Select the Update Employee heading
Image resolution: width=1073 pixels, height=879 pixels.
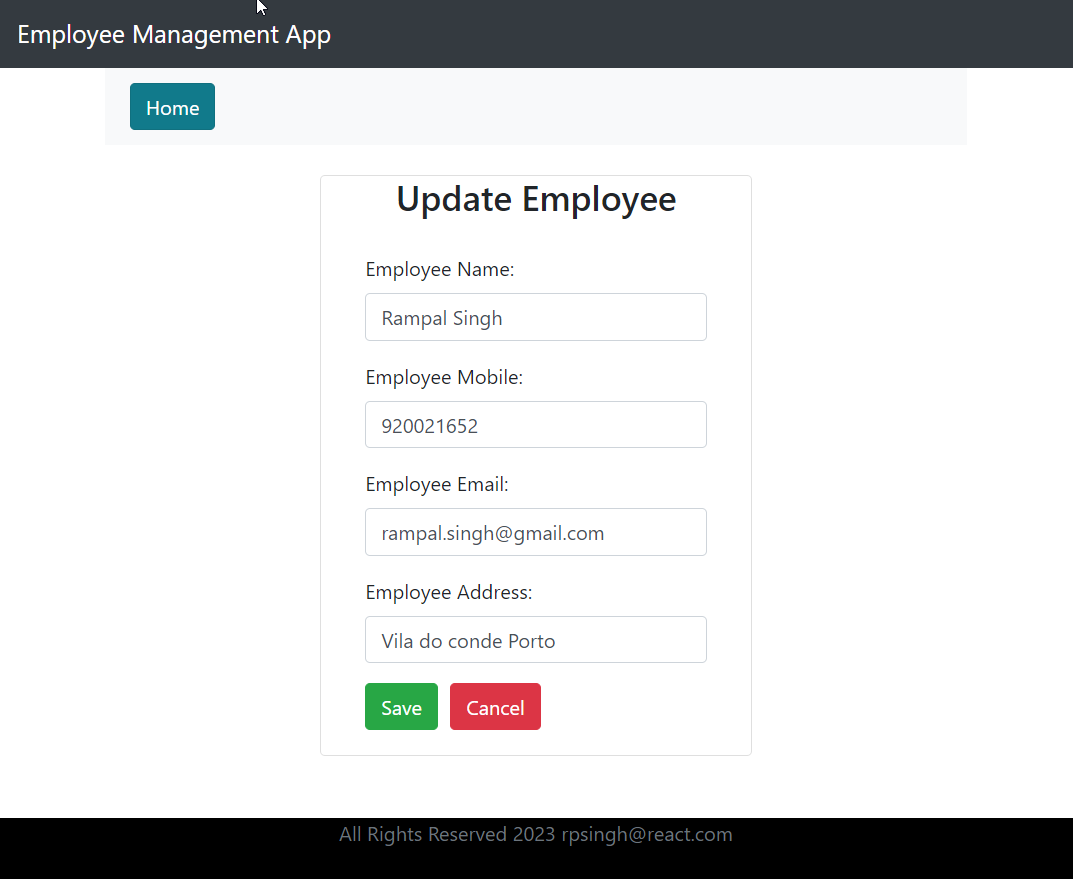pos(536,199)
